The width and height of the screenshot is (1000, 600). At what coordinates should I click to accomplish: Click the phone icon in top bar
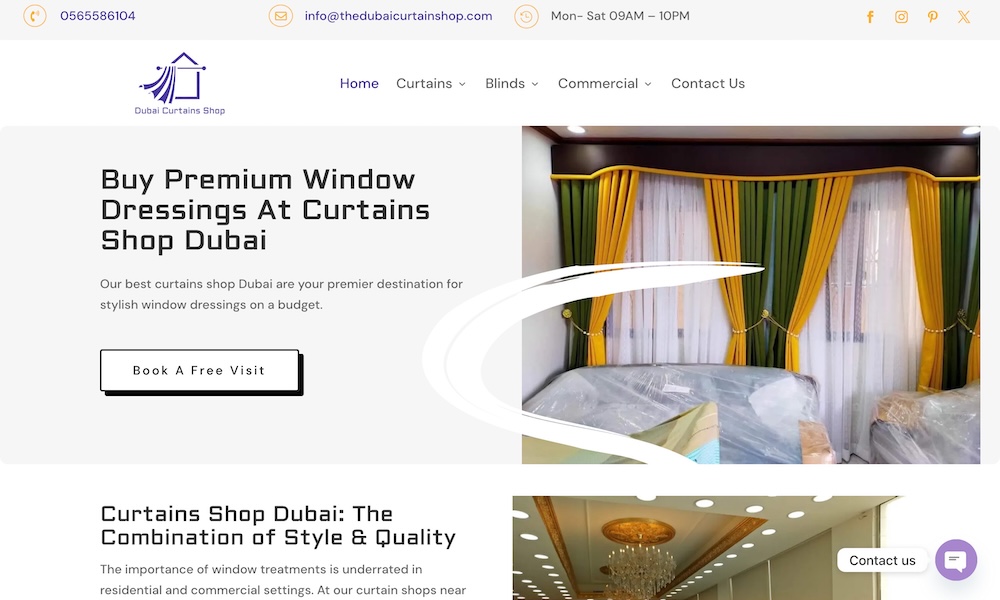pyautogui.click(x=35, y=16)
